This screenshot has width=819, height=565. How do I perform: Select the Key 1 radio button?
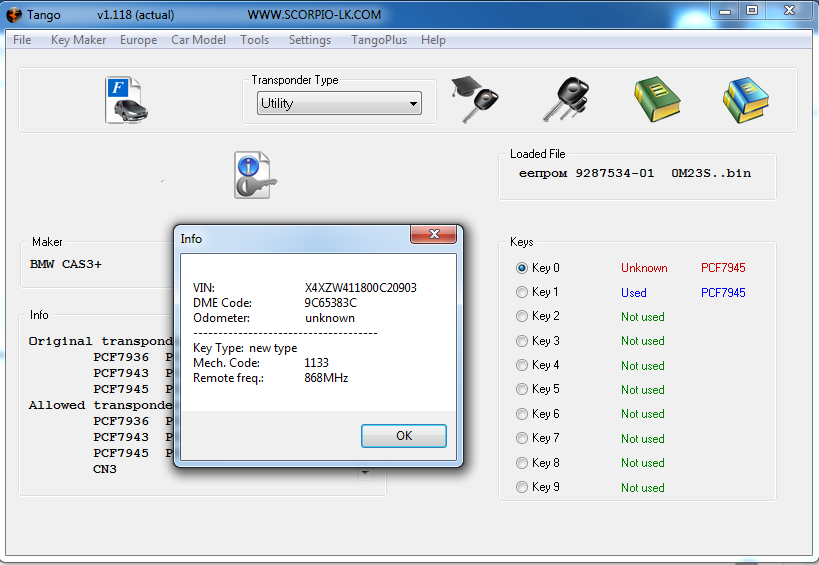[521, 292]
